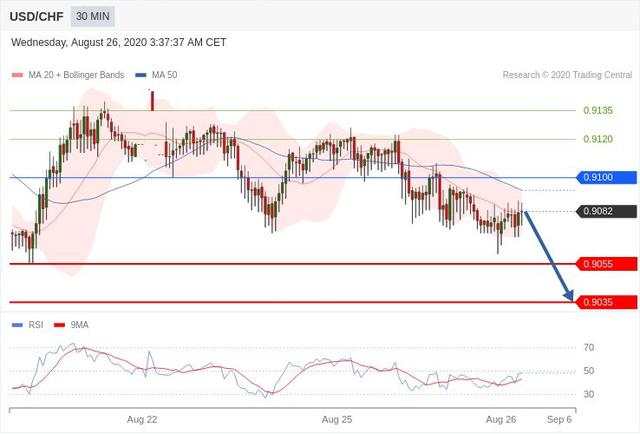Click the black 0.9082 current price tag
Image resolution: width=640 pixels, height=434 pixels.
pyautogui.click(x=607, y=211)
